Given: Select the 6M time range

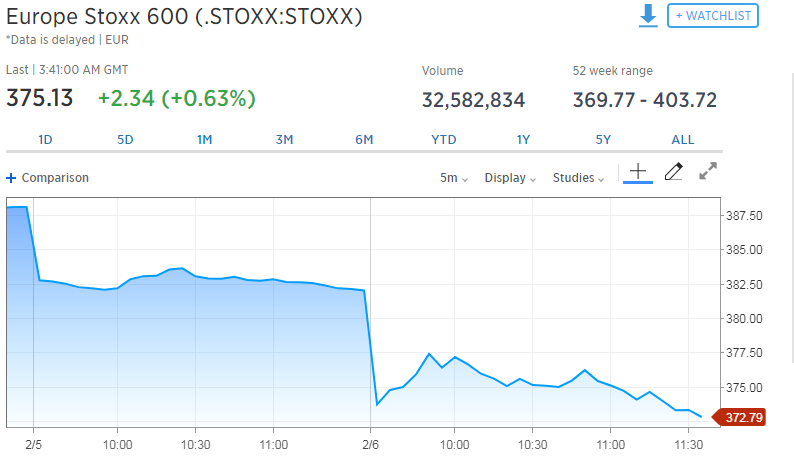Looking at the screenshot, I should [364, 140].
